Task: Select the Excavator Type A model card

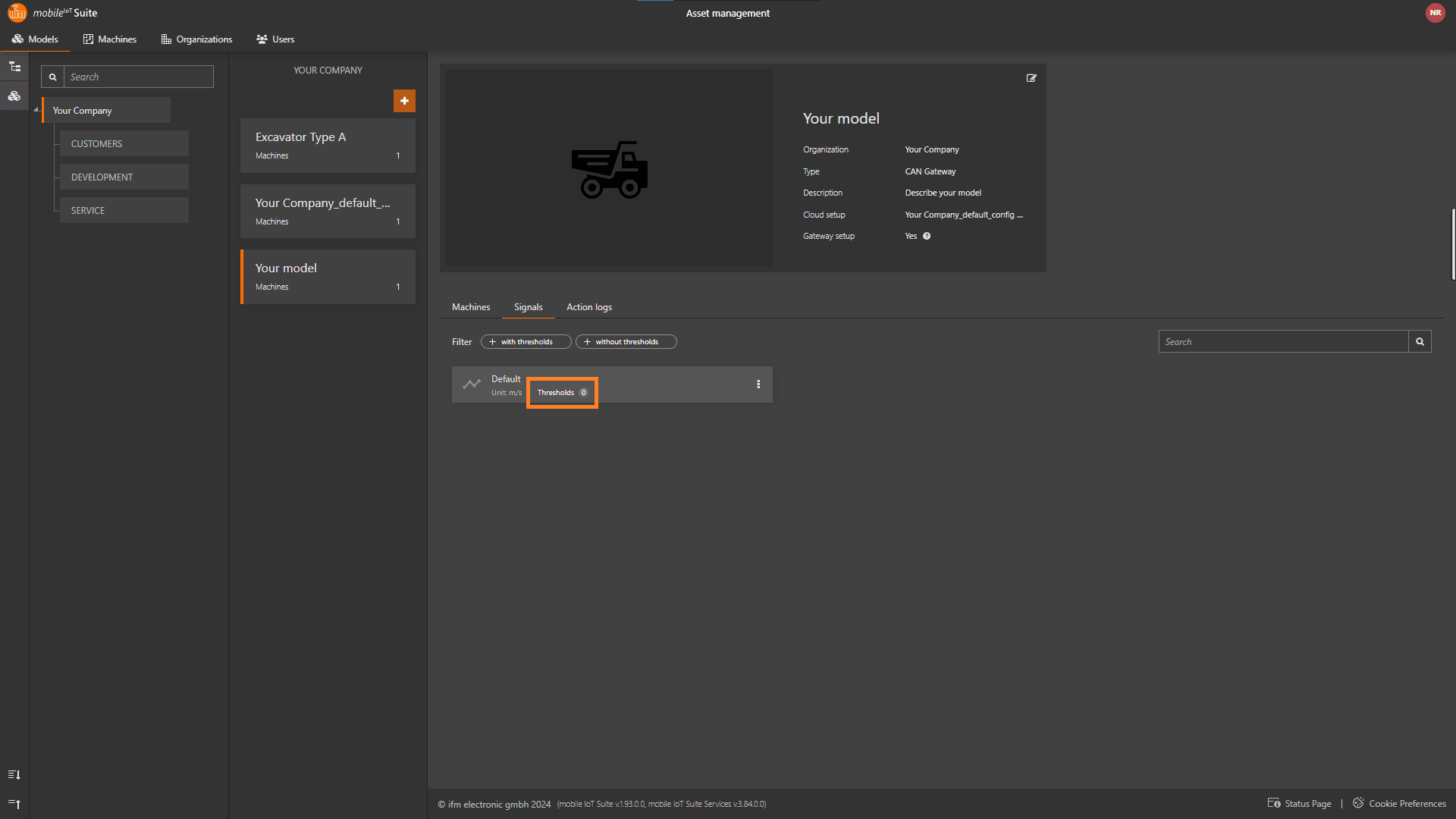Action: click(x=328, y=145)
